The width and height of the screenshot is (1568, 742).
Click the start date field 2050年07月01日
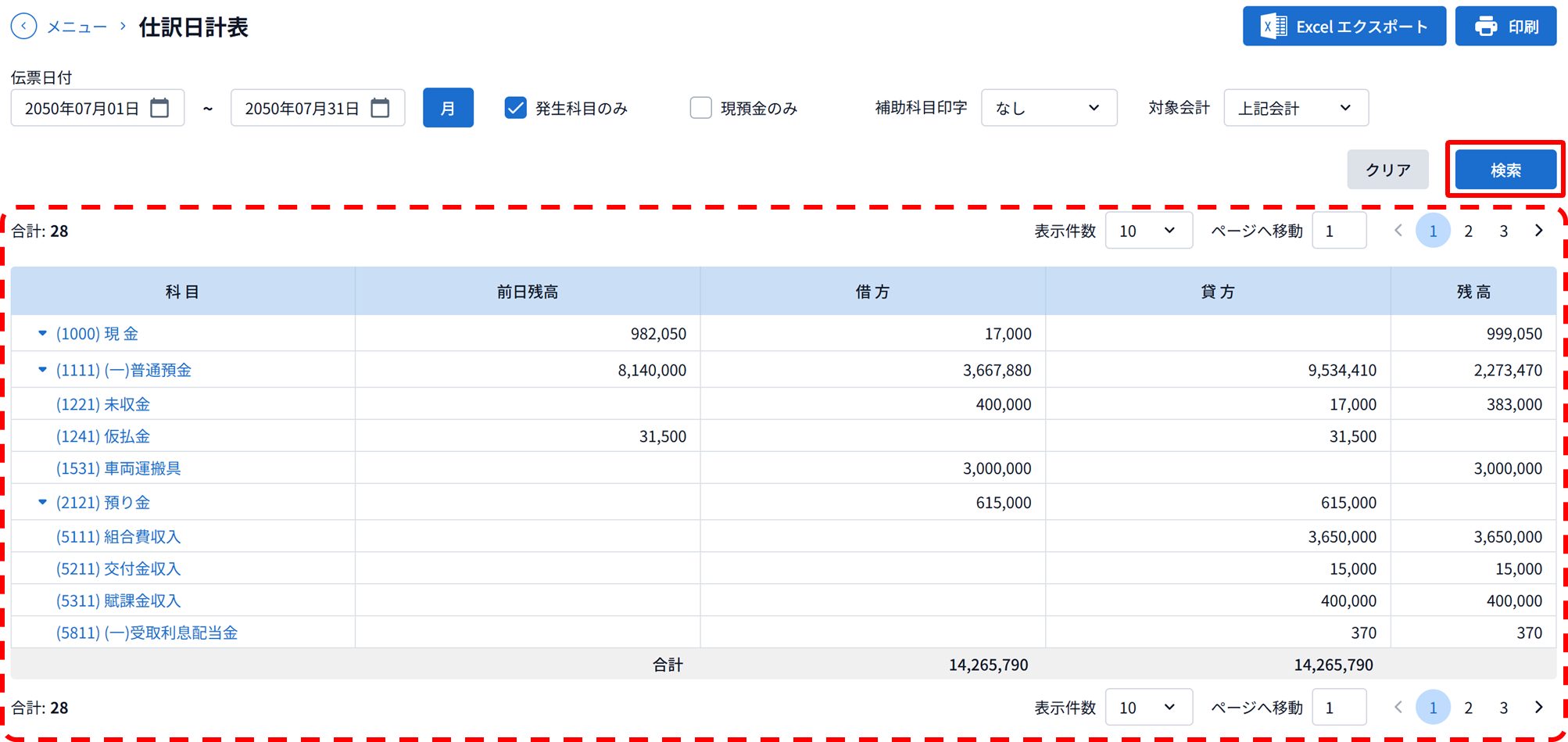(x=98, y=108)
